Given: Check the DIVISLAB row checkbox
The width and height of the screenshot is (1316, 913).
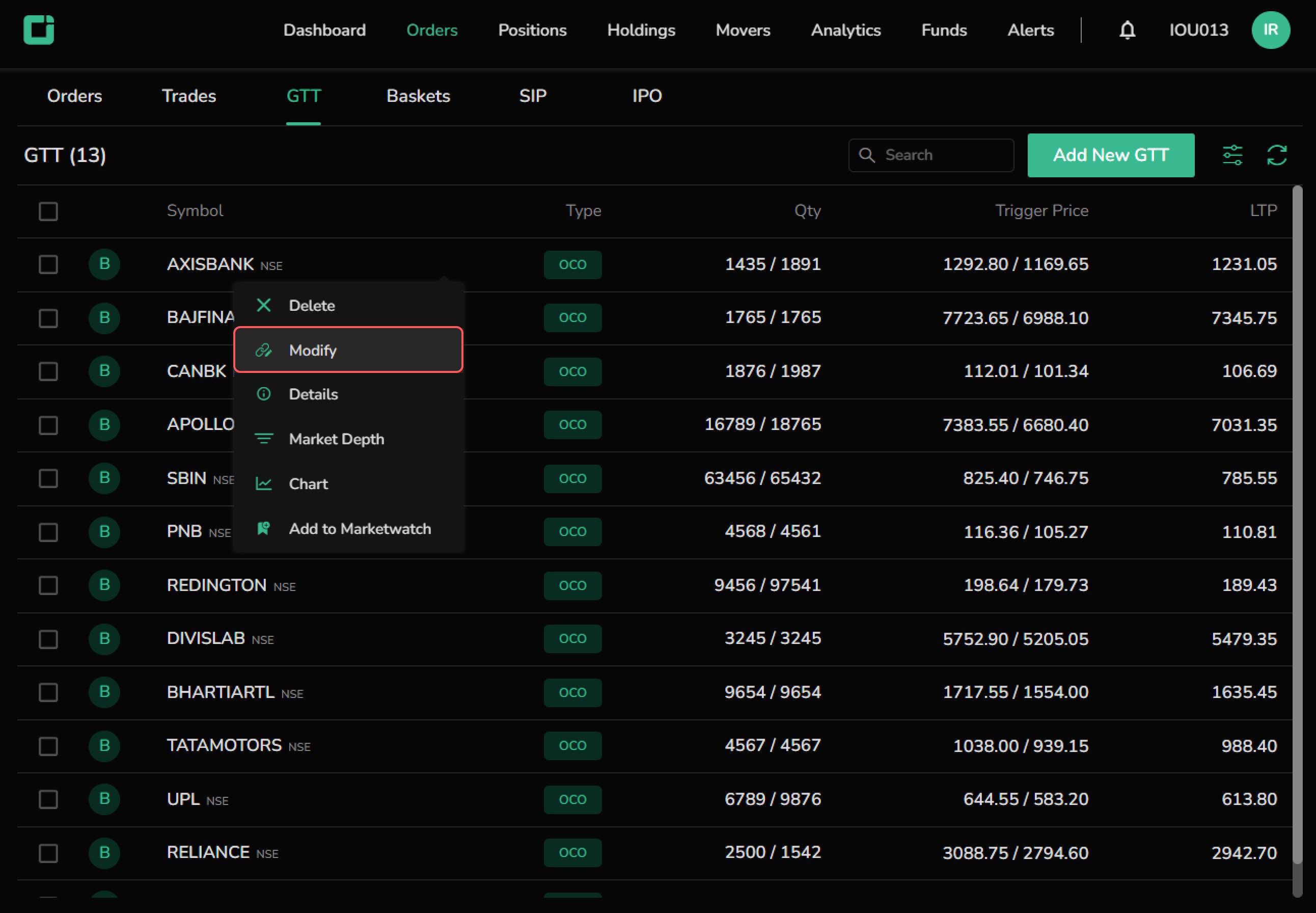Looking at the screenshot, I should point(48,639).
